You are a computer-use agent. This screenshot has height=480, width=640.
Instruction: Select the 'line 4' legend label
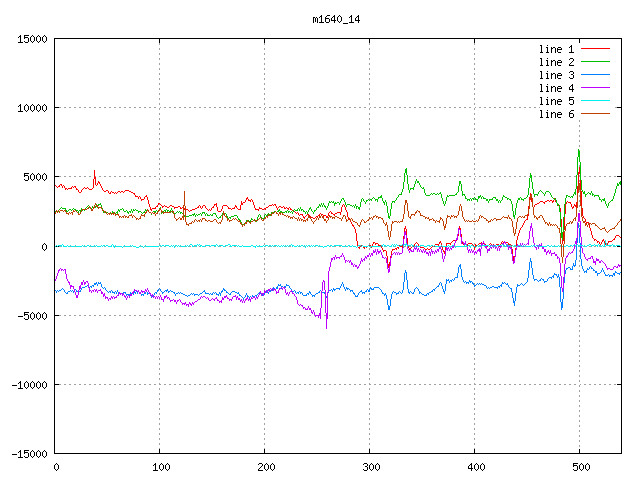556,88
